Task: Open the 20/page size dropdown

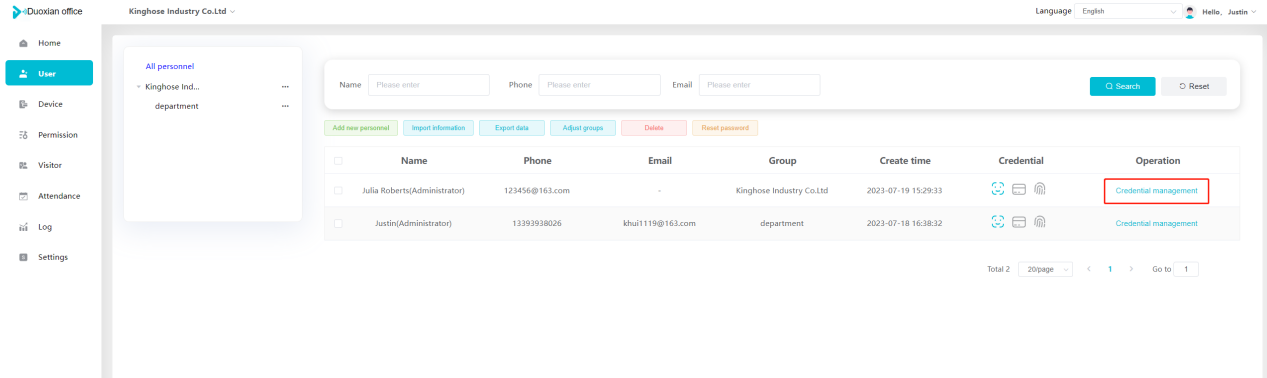Action: [x=1045, y=269]
